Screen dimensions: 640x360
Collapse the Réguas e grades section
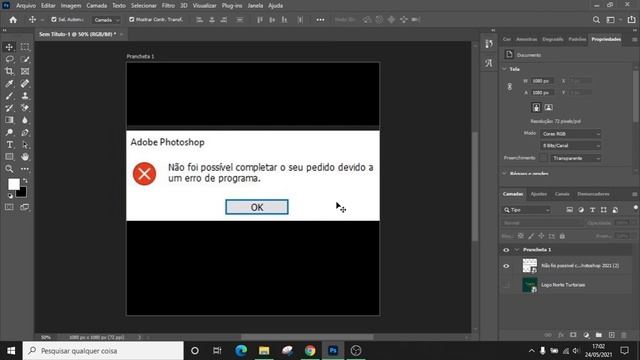(x=504, y=173)
